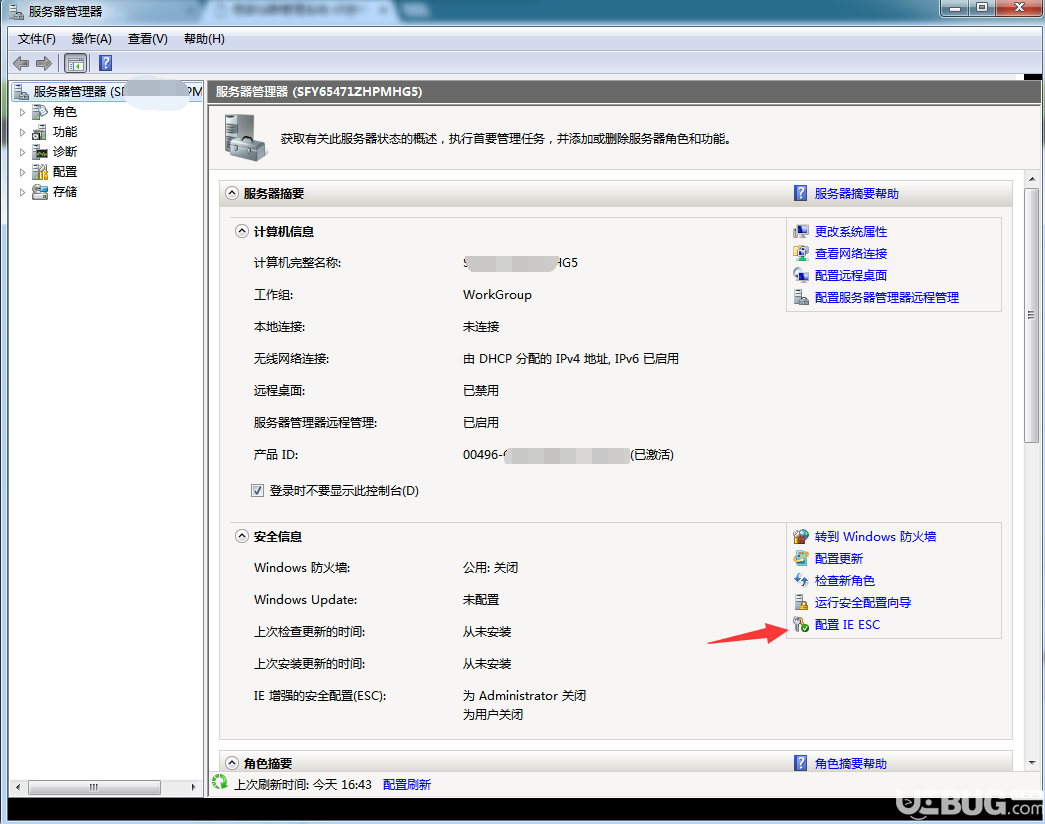Click tree pane scroll right arrow
The image size is (1045, 824).
click(193, 787)
